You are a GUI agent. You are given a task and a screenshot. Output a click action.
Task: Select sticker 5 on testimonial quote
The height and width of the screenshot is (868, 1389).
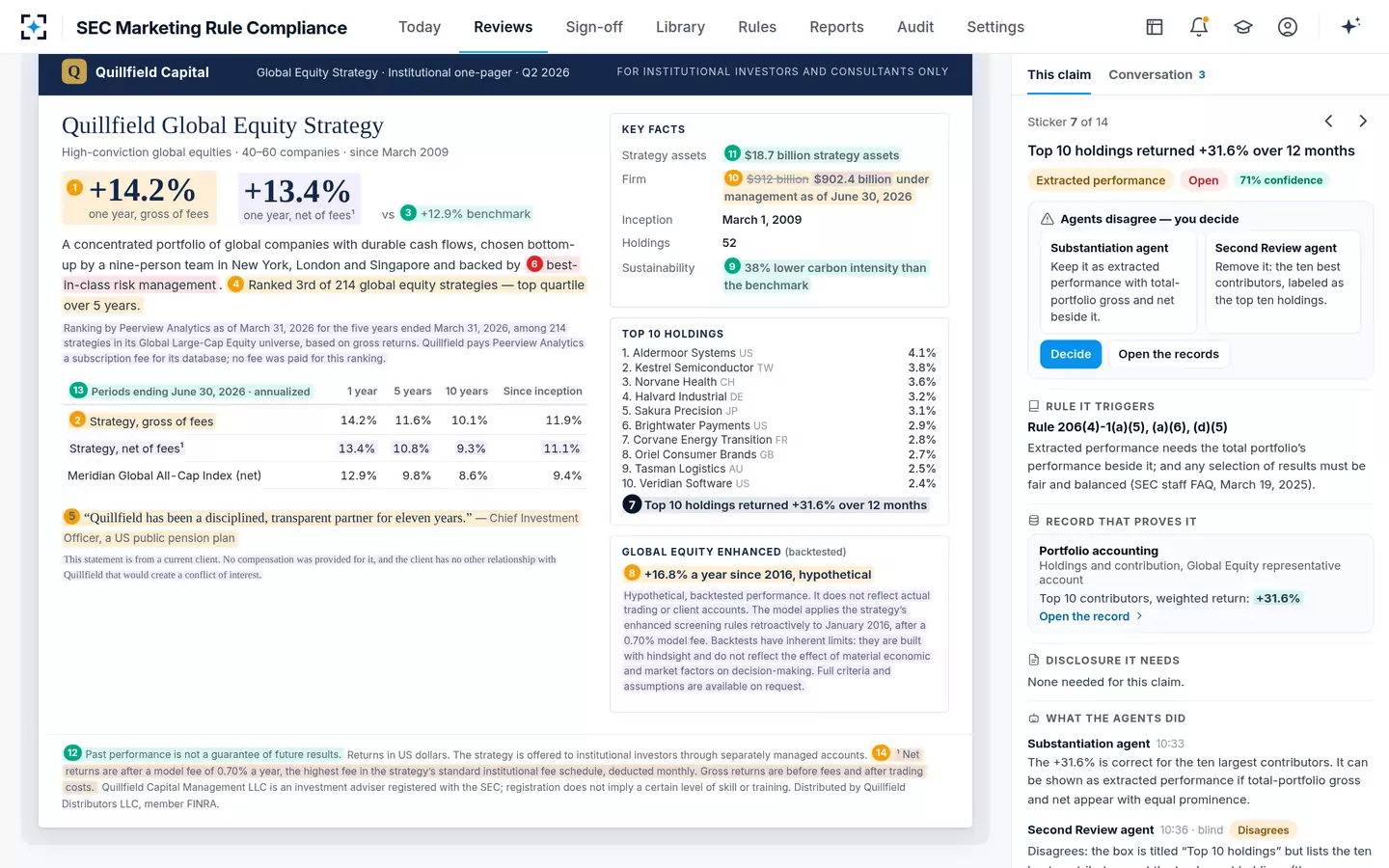click(71, 516)
